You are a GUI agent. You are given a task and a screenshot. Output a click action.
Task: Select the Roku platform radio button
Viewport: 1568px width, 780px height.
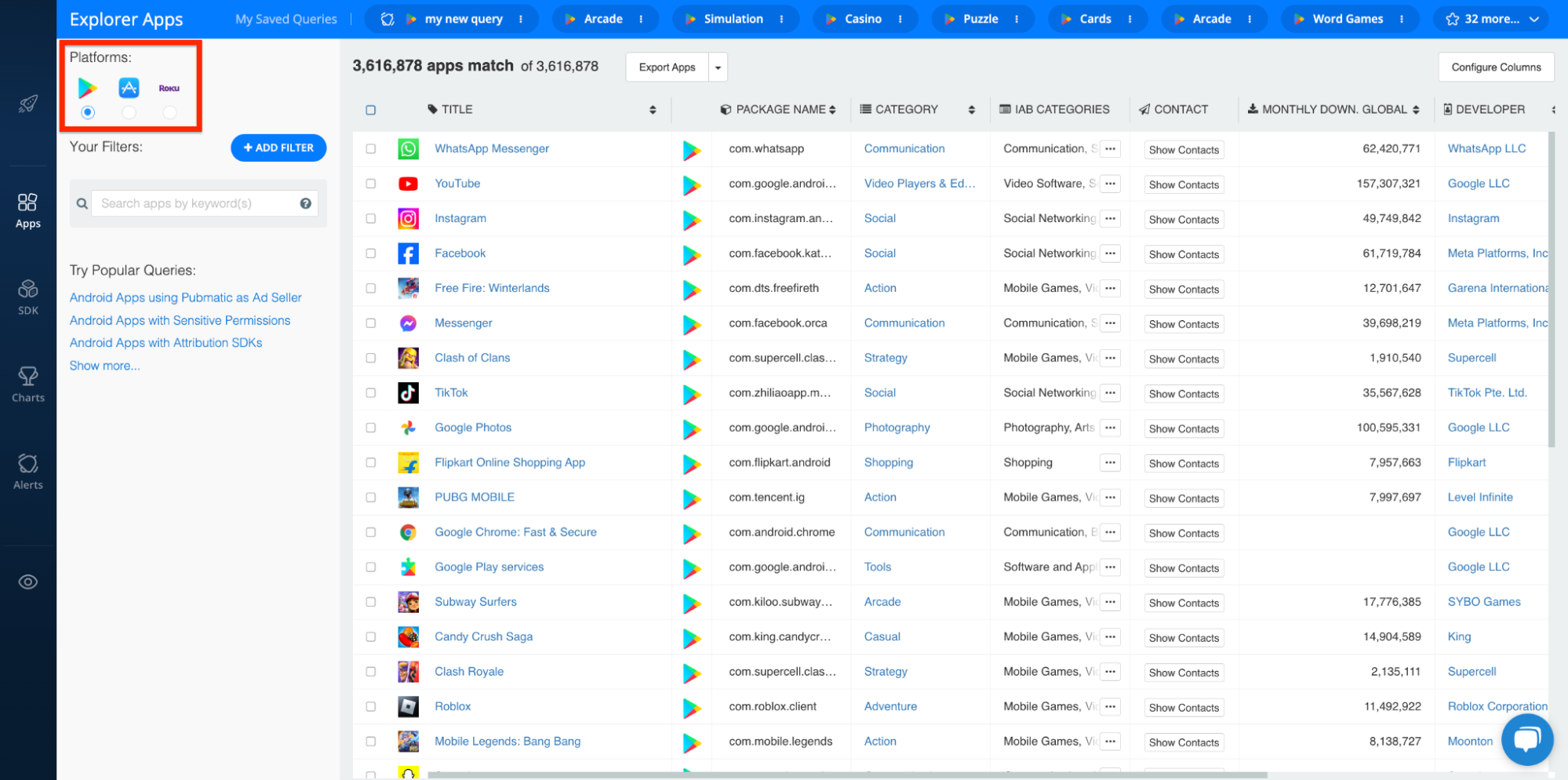point(169,113)
